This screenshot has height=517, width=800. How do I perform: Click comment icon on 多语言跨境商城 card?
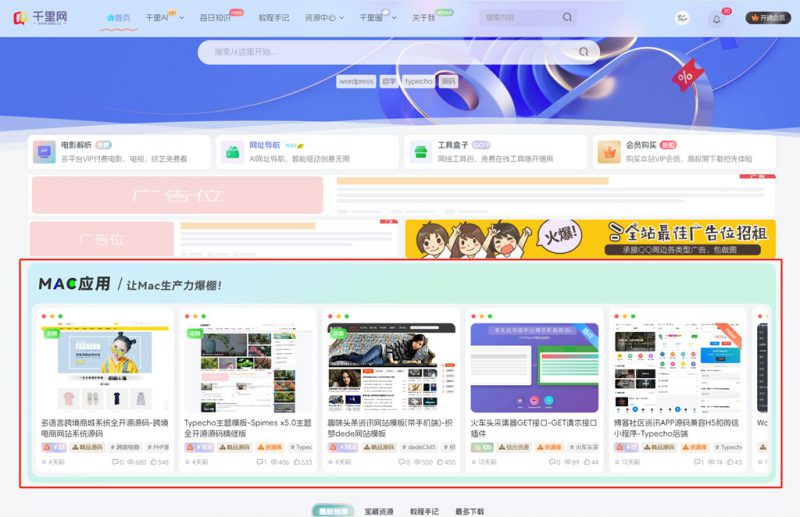pyautogui.click(x=115, y=462)
